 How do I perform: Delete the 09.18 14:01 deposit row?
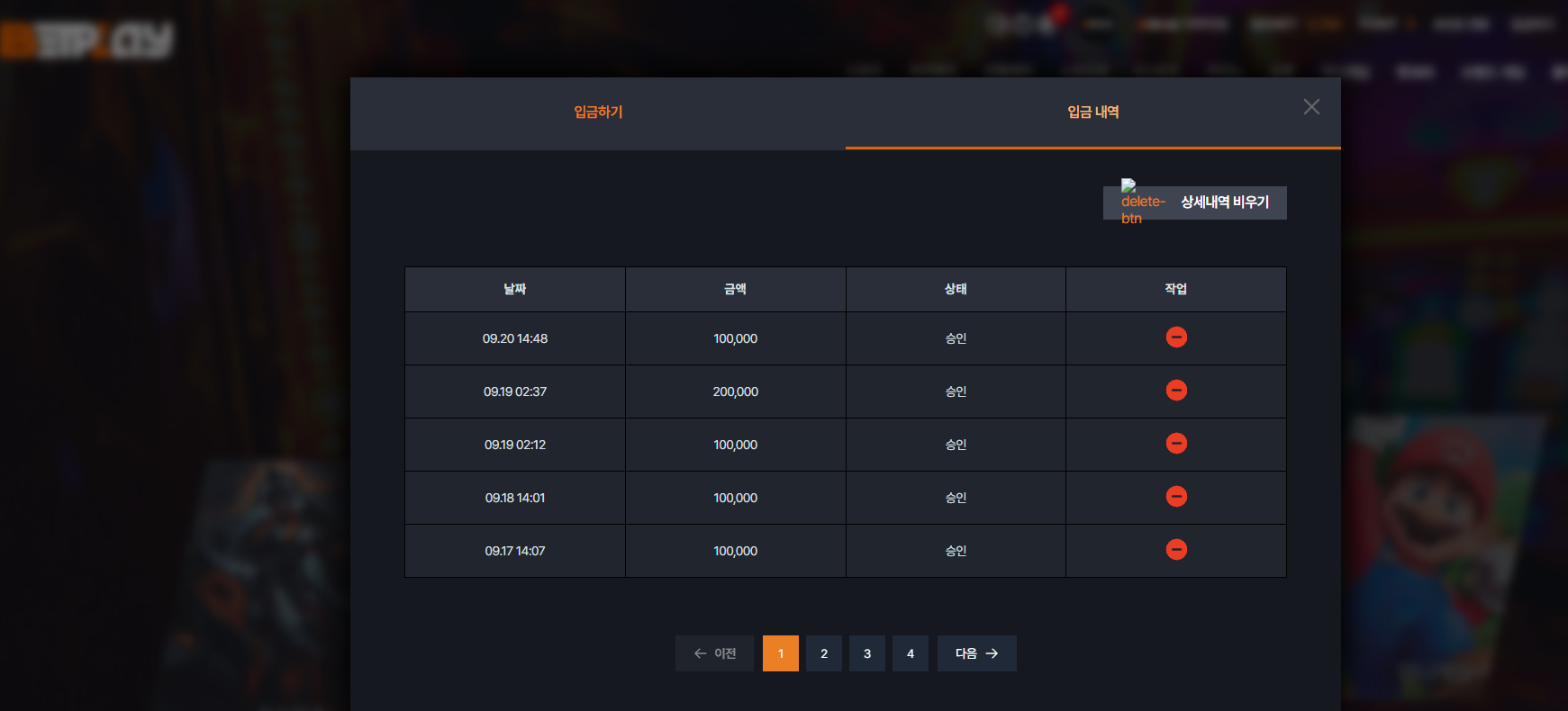pos(1176,497)
